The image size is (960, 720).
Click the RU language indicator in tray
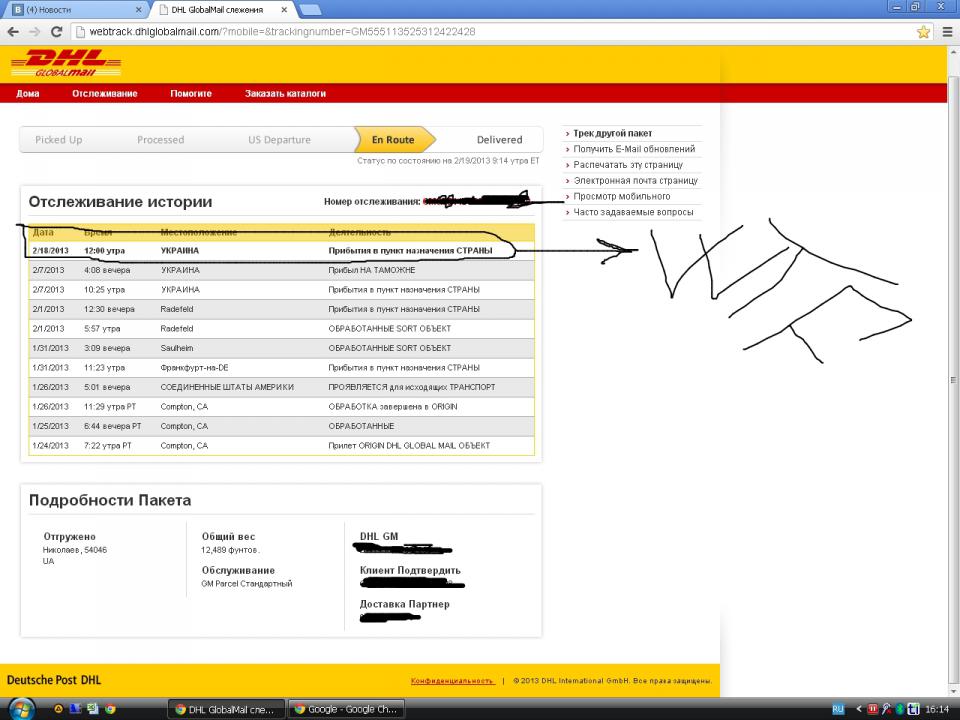pos(838,708)
